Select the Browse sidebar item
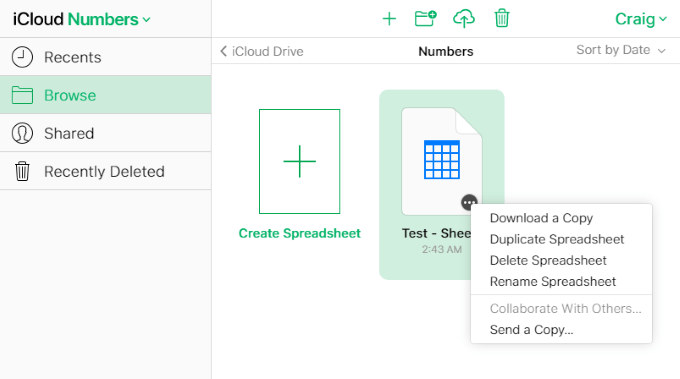The height and width of the screenshot is (379, 680). (105, 95)
